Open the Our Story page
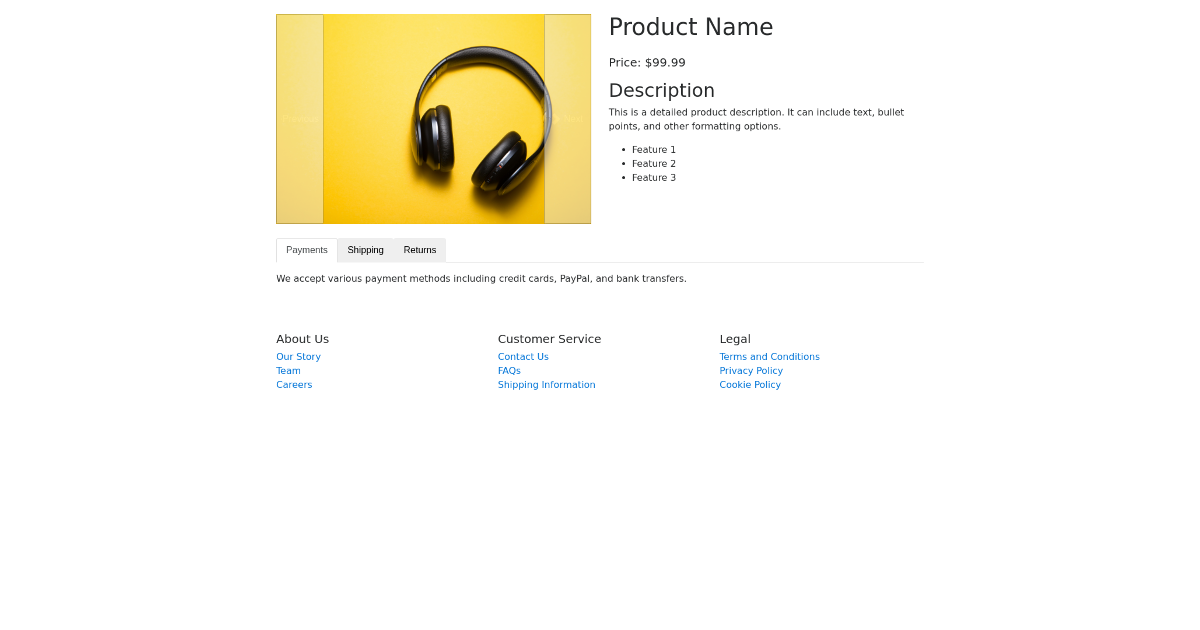The width and height of the screenshot is (1200, 630). [298, 356]
